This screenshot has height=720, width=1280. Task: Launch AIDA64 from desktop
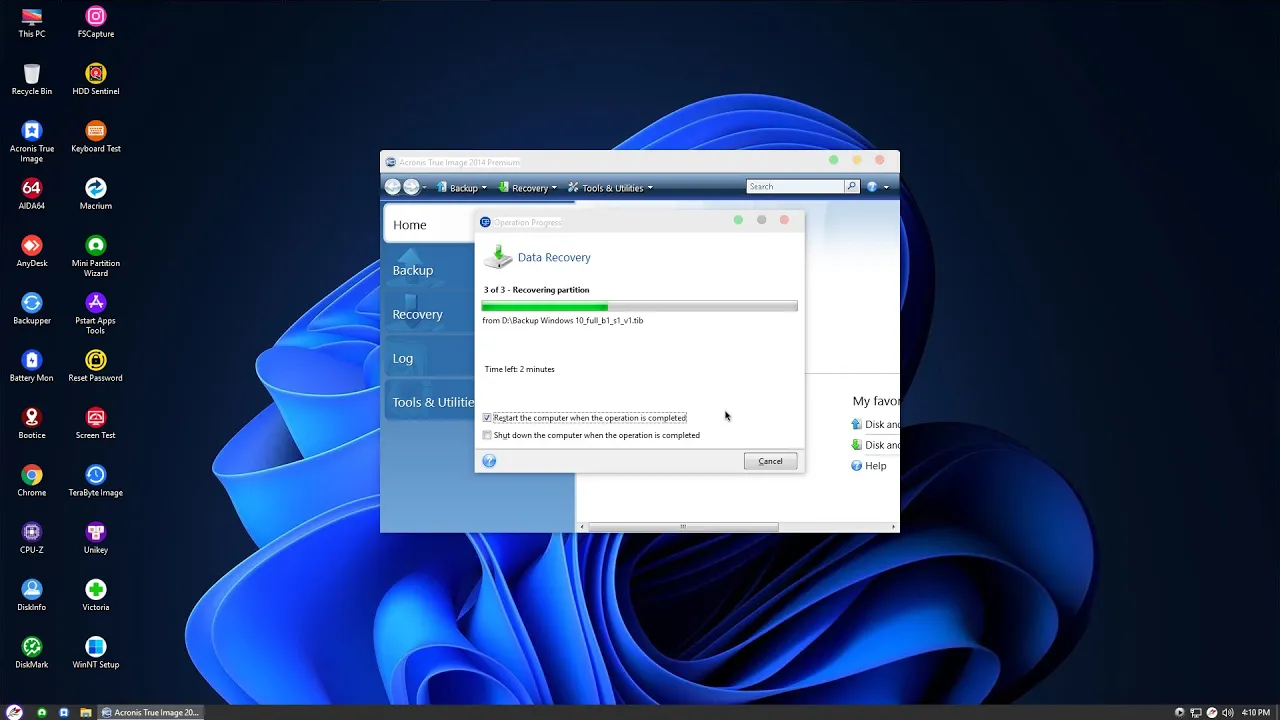point(32,194)
